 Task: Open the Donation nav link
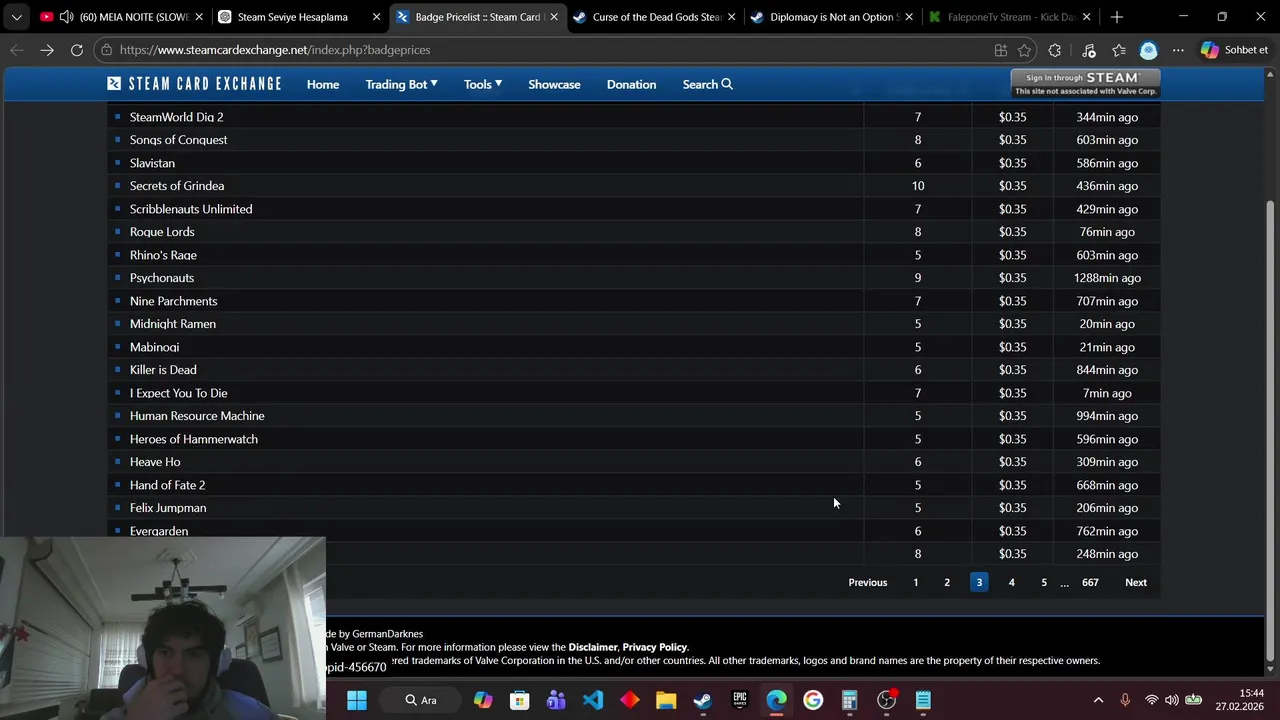(631, 85)
